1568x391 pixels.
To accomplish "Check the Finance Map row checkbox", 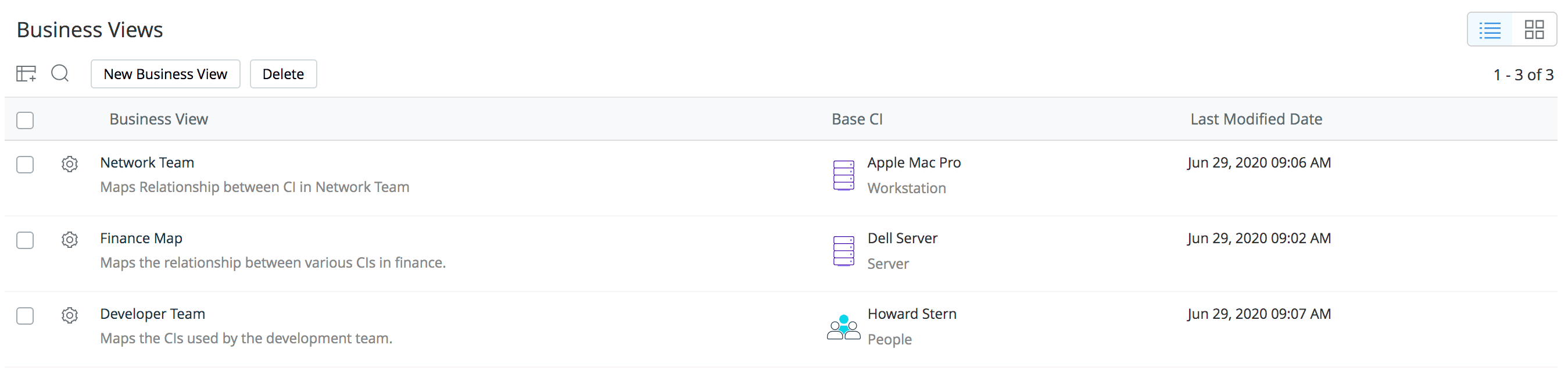I will click(x=25, y=240).
